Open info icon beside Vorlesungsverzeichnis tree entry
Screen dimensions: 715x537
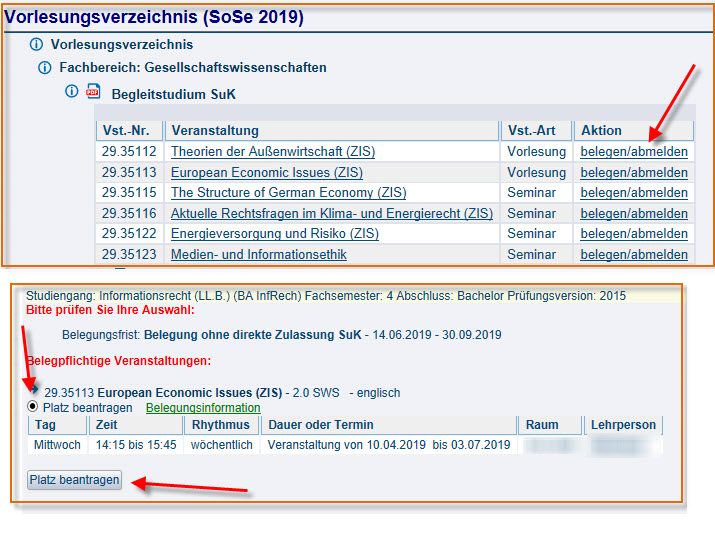[36, 44]
